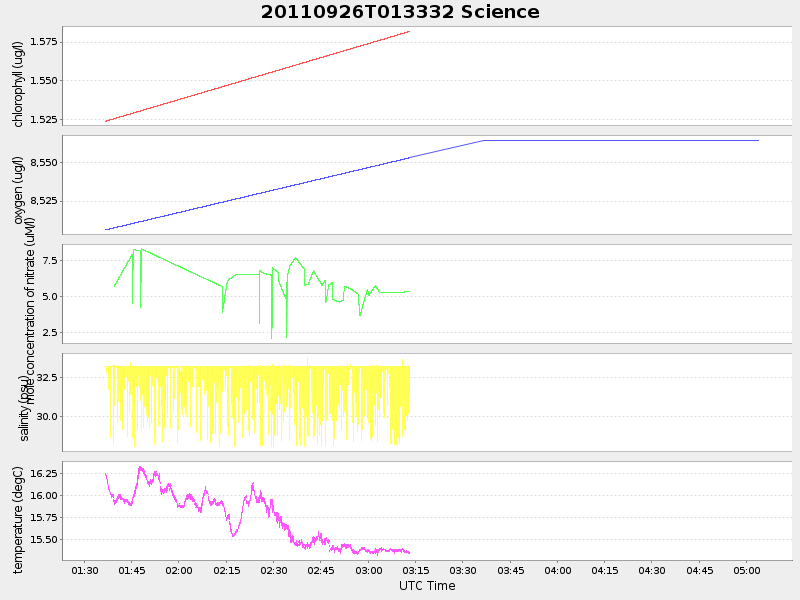The height and width of the screenshot is (600, 800).
Task: Click the 1.525 chlorophyll tick value
Action: (44, 119)
